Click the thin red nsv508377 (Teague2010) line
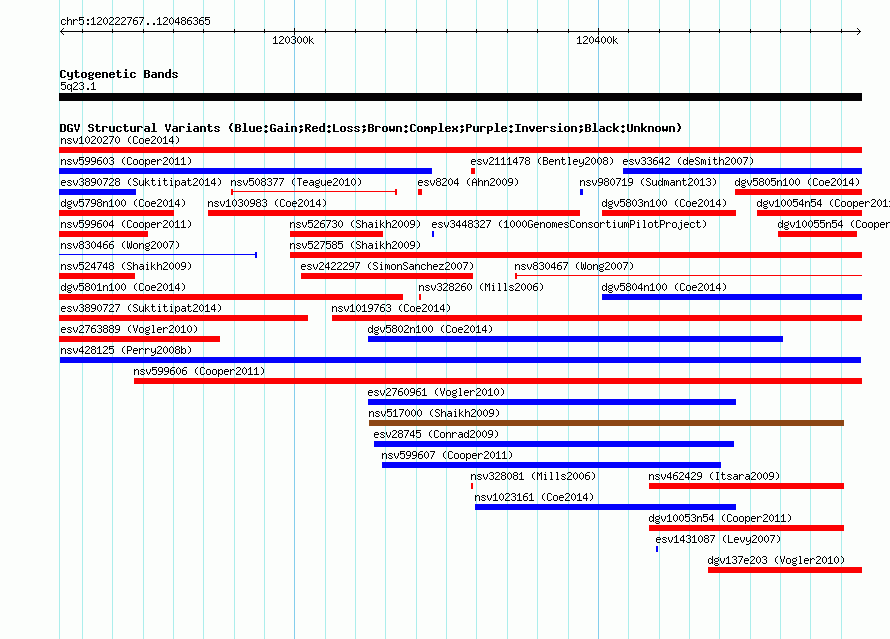Viewport: 890px width, 639px height. tap(314, 192)
